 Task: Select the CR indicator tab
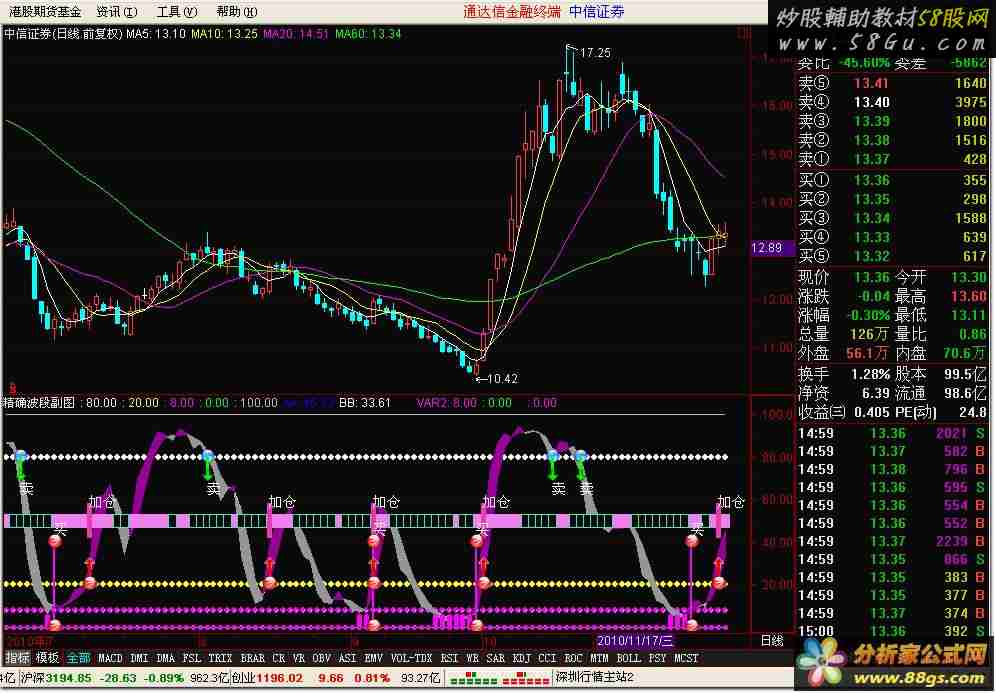279,658
